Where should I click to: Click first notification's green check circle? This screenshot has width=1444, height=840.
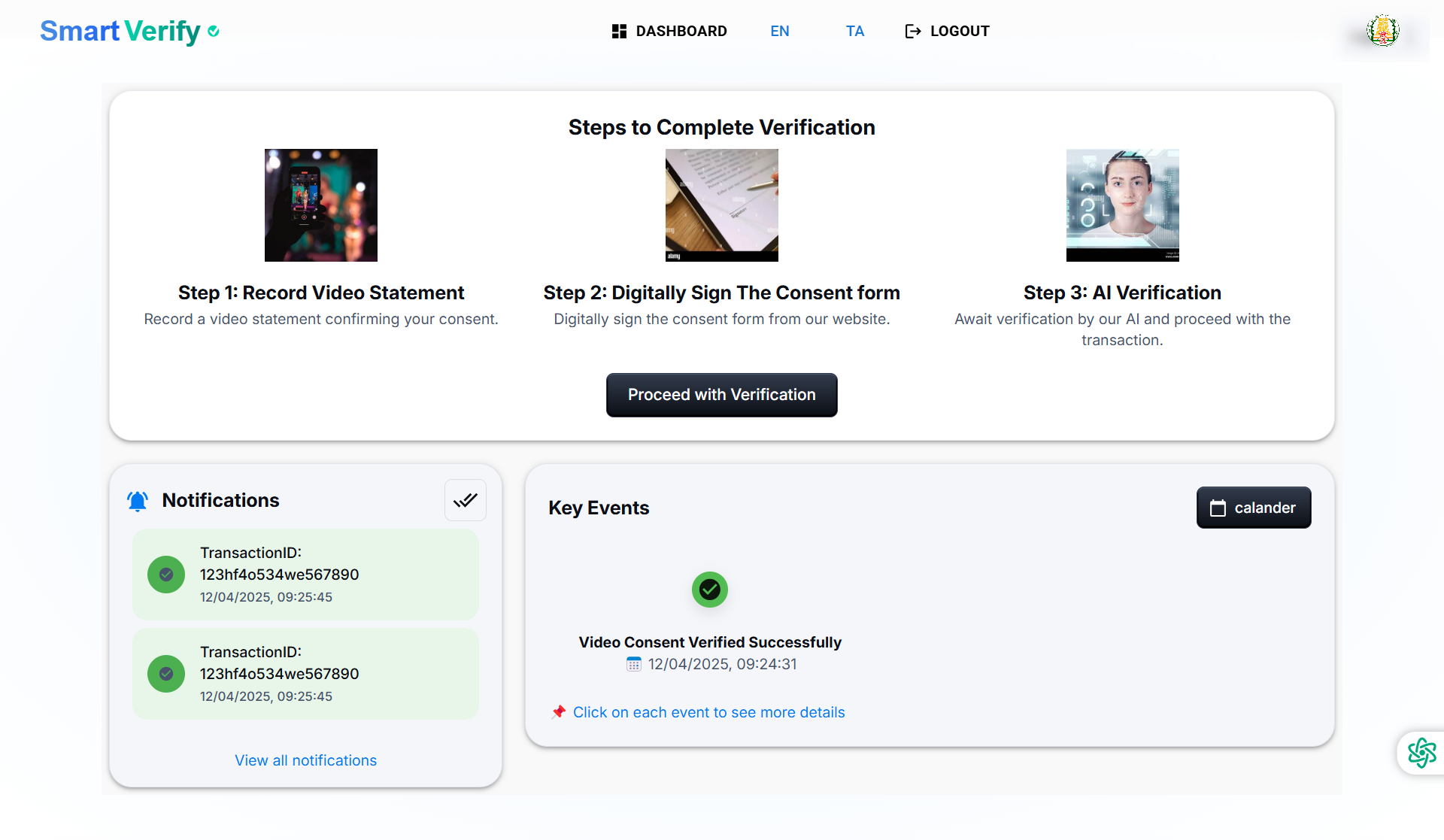(x=166, y=575)
